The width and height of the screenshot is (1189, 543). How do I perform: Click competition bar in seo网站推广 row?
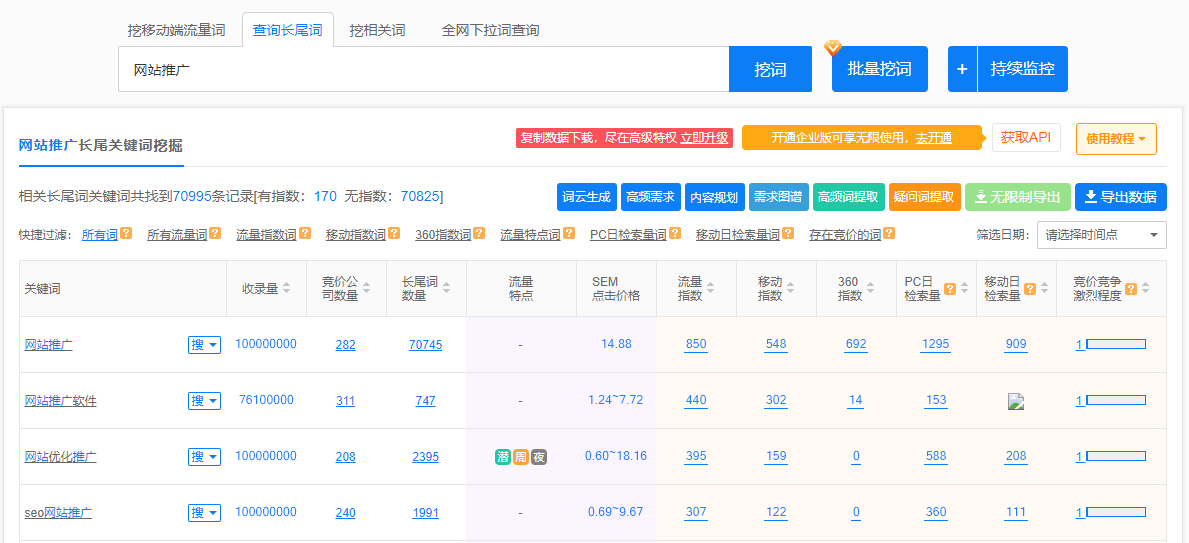click(x=1116, y=512)
